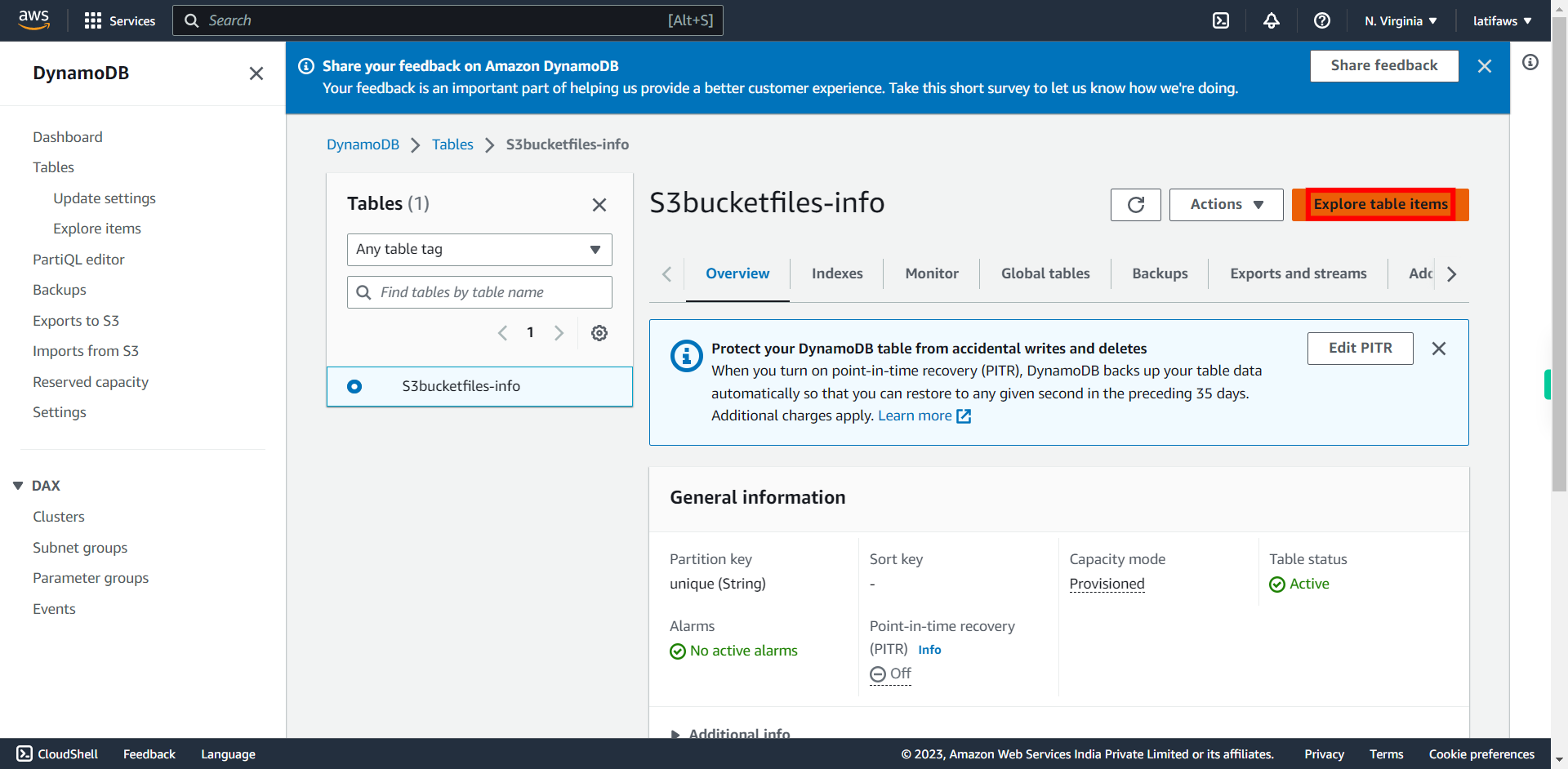Screen dimensions: 1568x769
Task: Click the Edit PITR button
Action: coord(1361,349)
